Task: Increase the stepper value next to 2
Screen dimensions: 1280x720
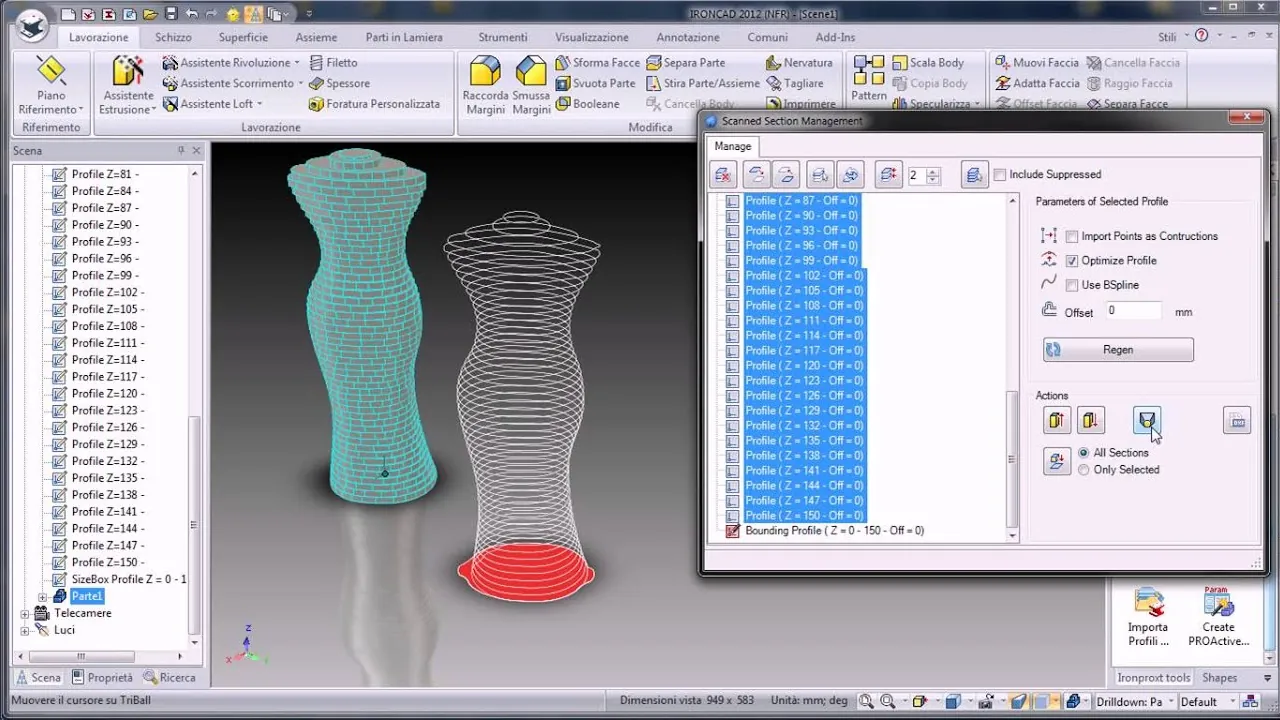Action: pyautogui.click(x=933, y=171)
